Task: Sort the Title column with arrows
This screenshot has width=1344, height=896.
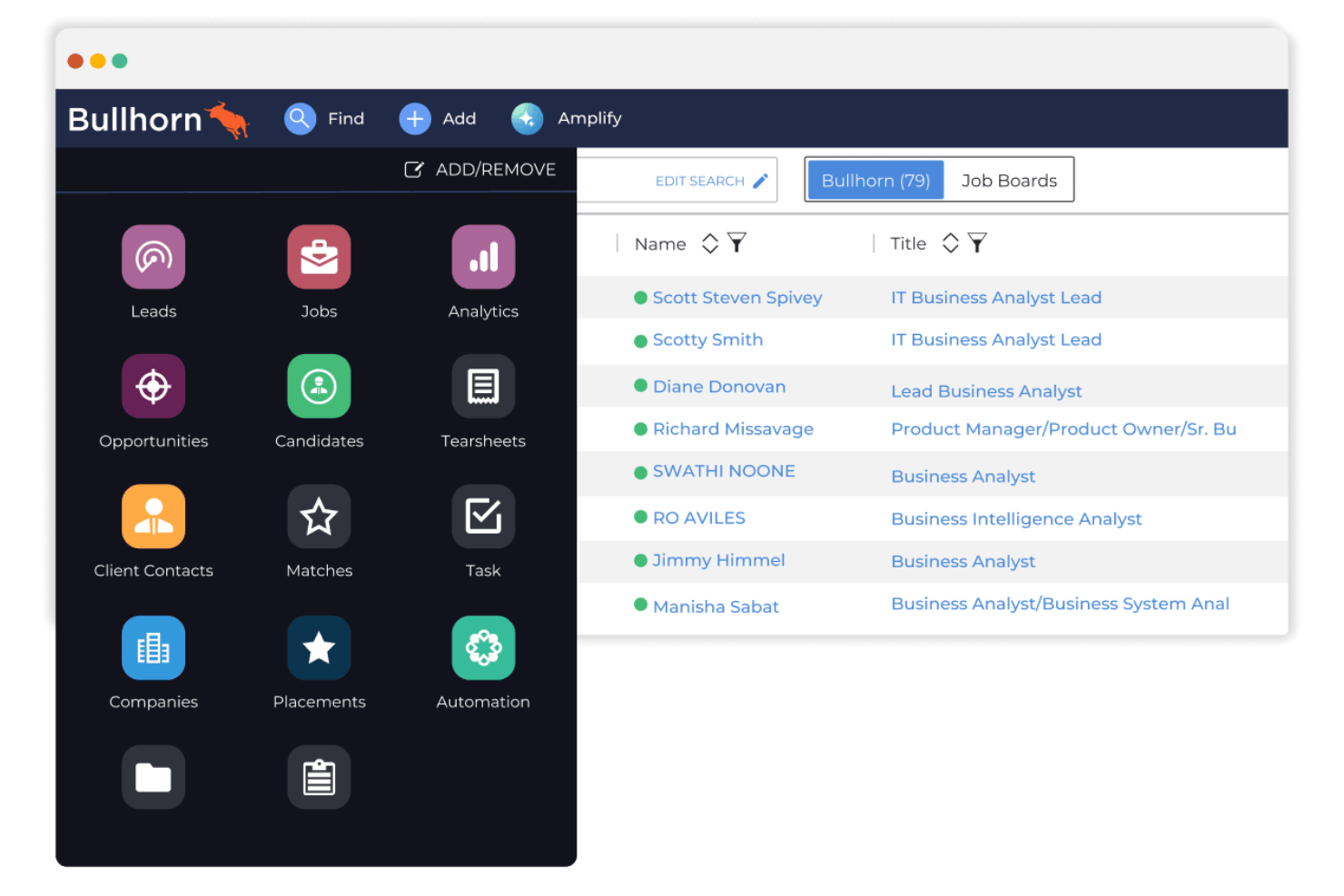Action: 951,243
